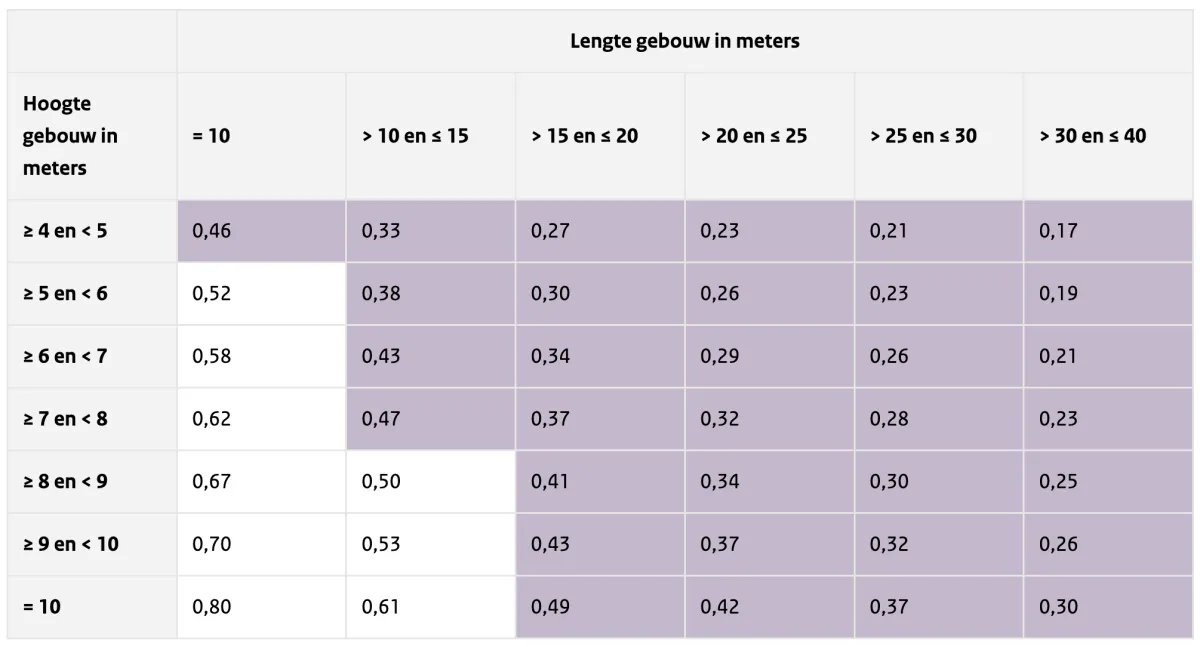The width and height of the screenshot is (1200, 647).
Task: Select the cell showing 0,67
Action: click(x=261, y=482)
